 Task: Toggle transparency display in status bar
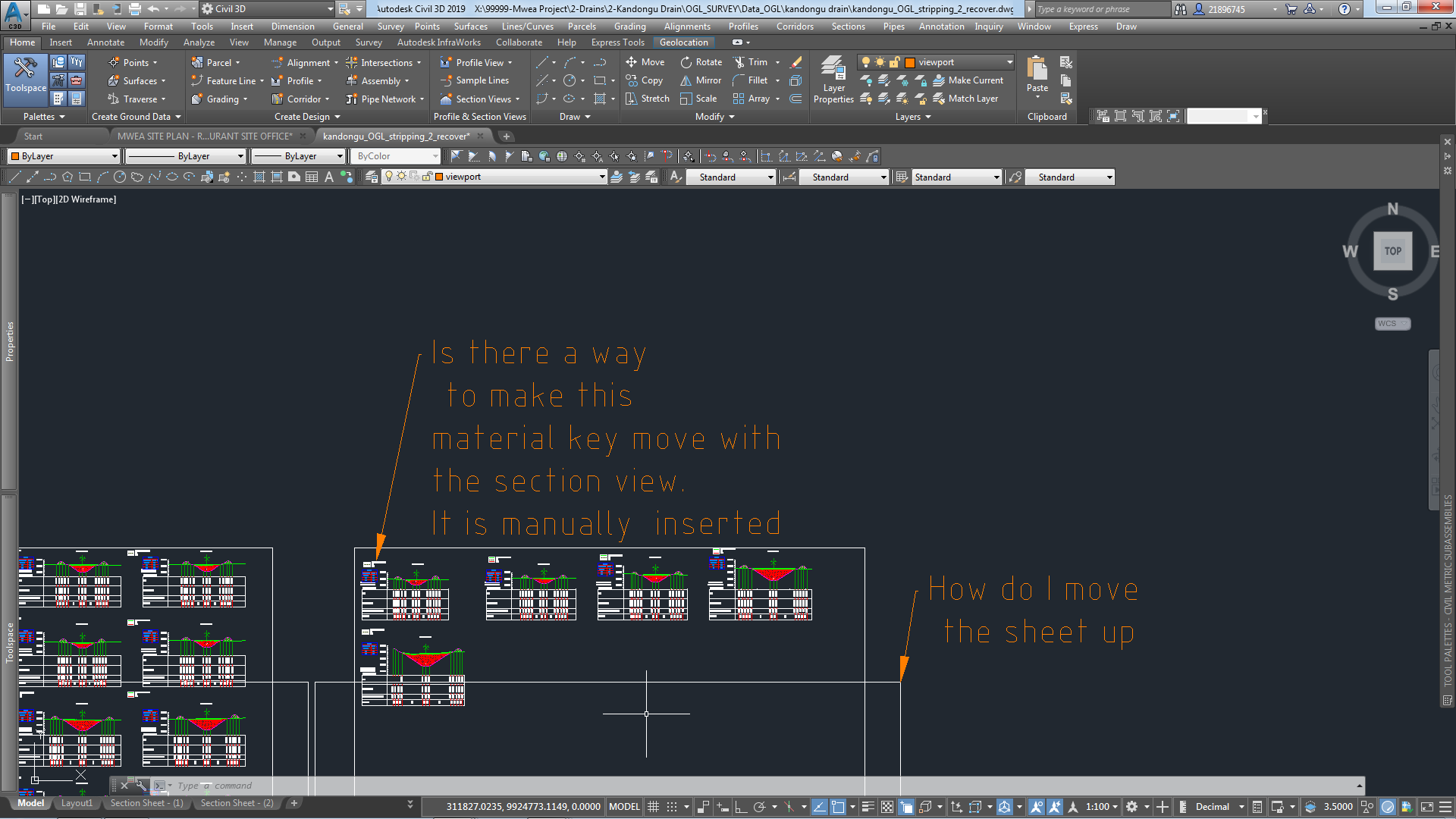(x=886, y=807)
